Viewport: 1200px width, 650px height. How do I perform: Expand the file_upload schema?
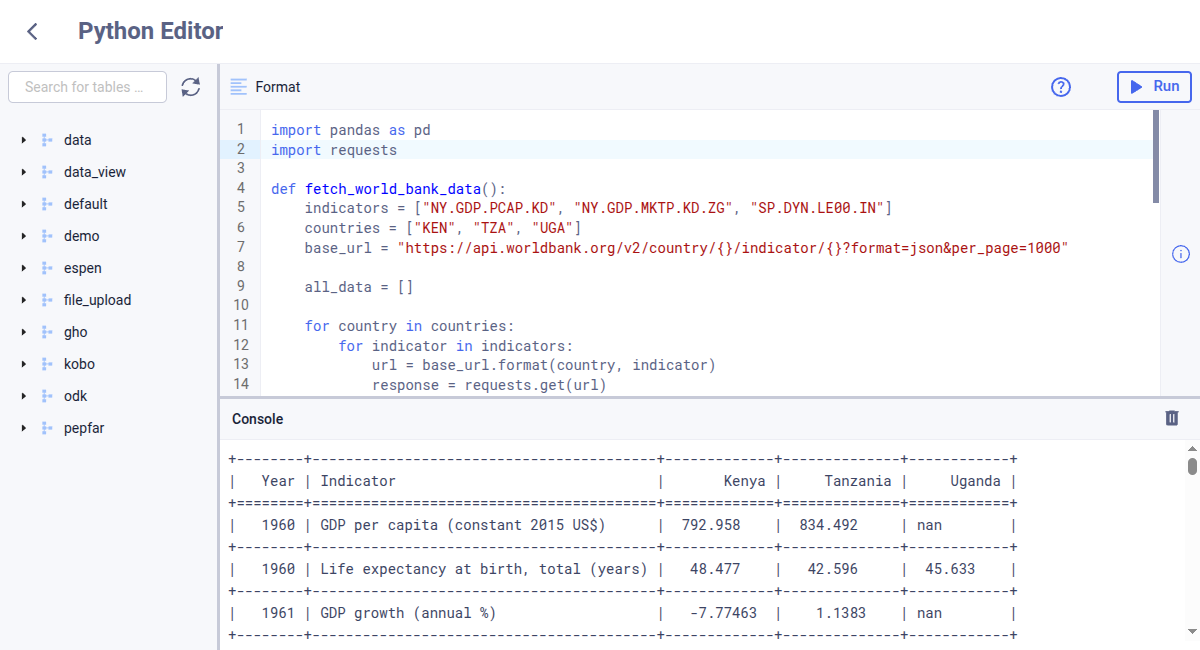click(23, 299)
